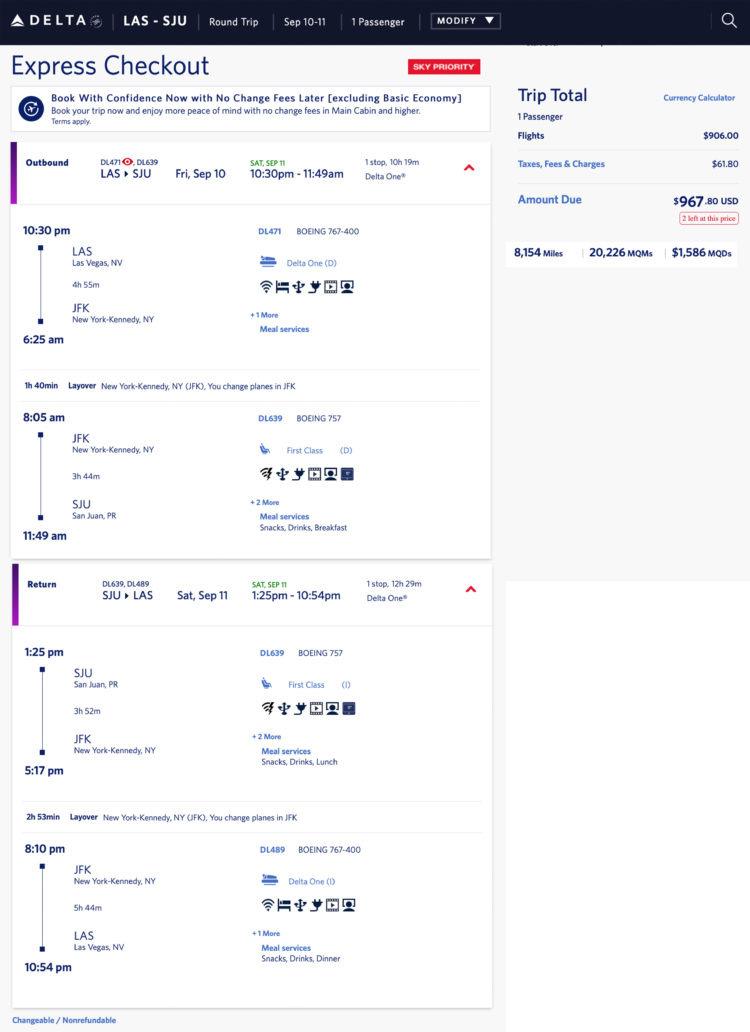The width and height of the screenshot is (750, 1032).
Task: Click the power outlet icon under DL639
Action: [298, 473]
